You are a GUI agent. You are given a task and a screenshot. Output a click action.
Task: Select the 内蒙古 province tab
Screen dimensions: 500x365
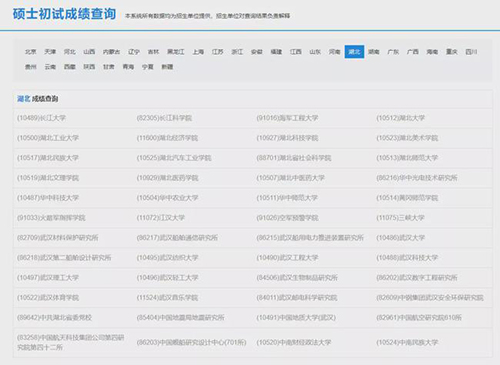[x=111, y=52]
